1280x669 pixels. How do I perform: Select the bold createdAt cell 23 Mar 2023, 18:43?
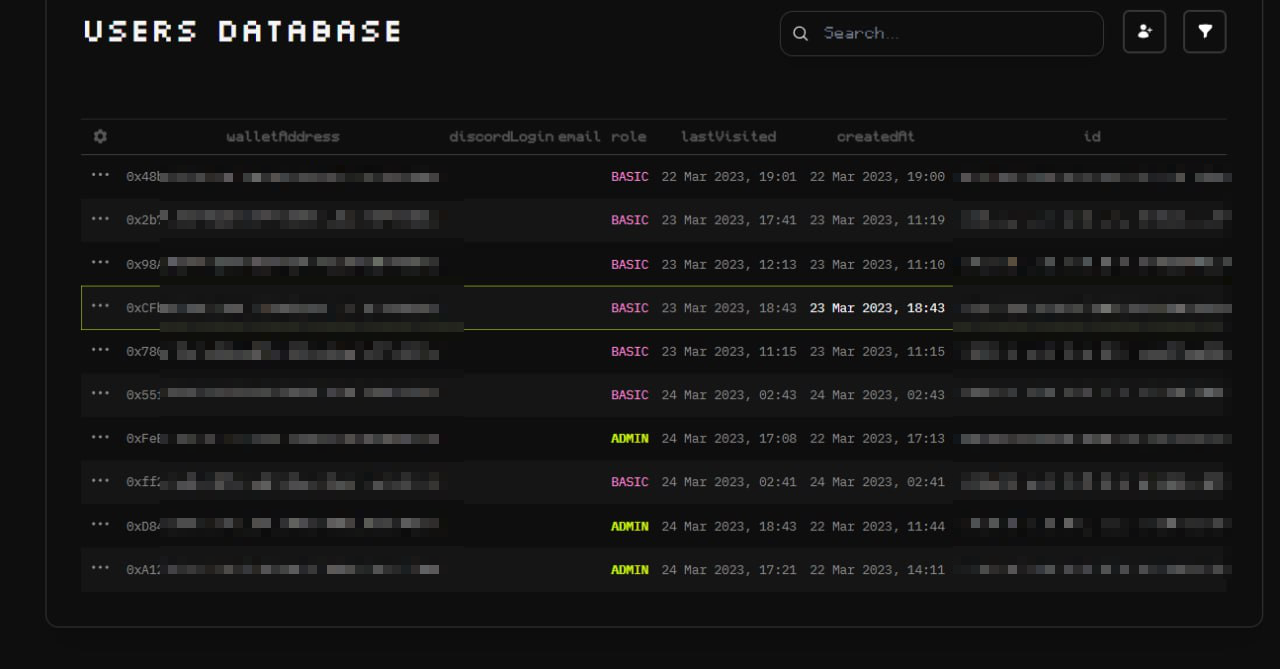click(877, 308)
